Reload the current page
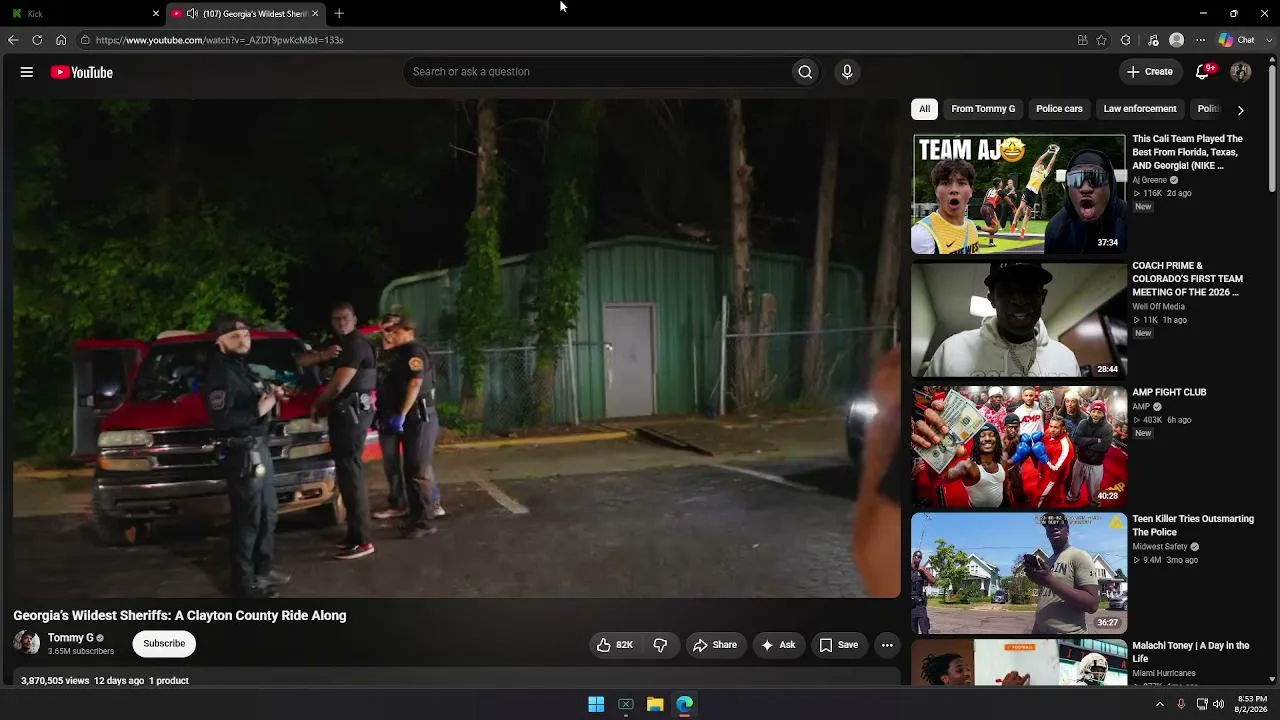Viewport: 1280px width, 720px height. pyautogui.click(x=37, y=40)
